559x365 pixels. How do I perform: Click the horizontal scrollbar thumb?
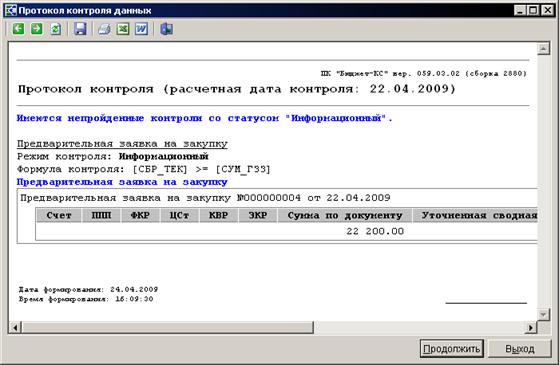(168, 327)
